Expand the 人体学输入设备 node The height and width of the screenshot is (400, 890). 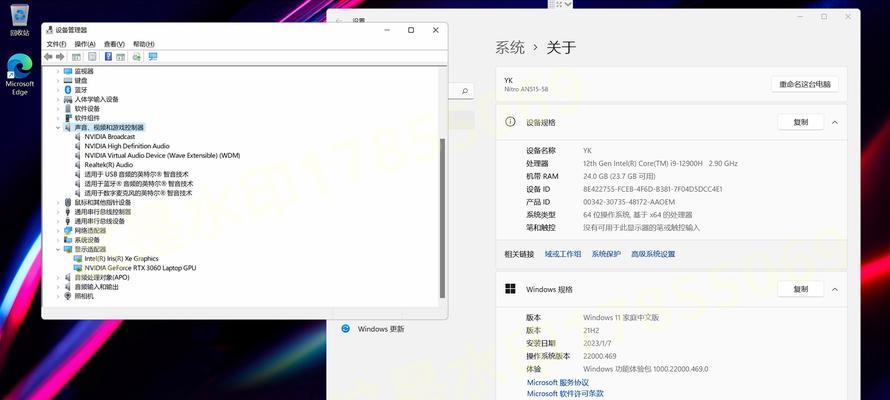(58, 99)
